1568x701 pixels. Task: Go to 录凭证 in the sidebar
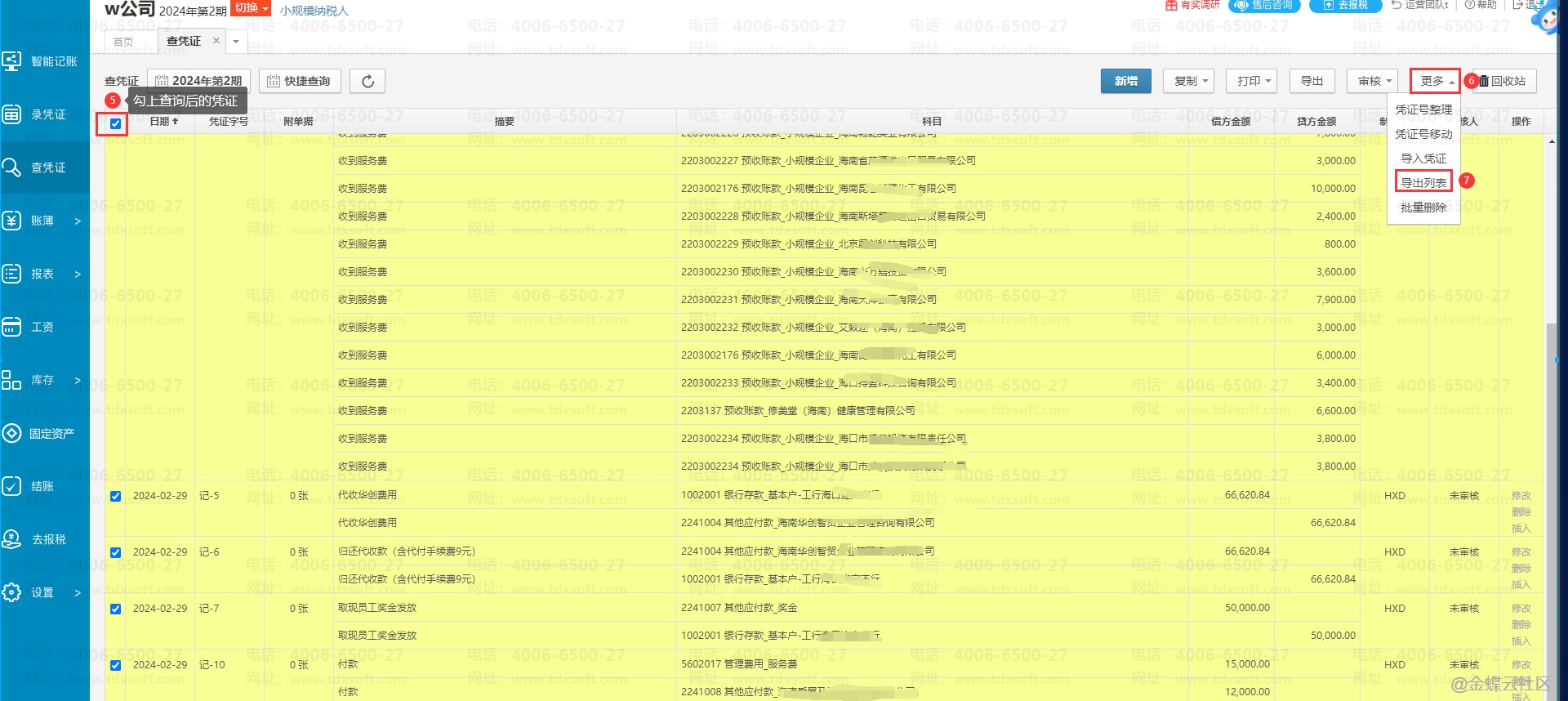(35, 114)
